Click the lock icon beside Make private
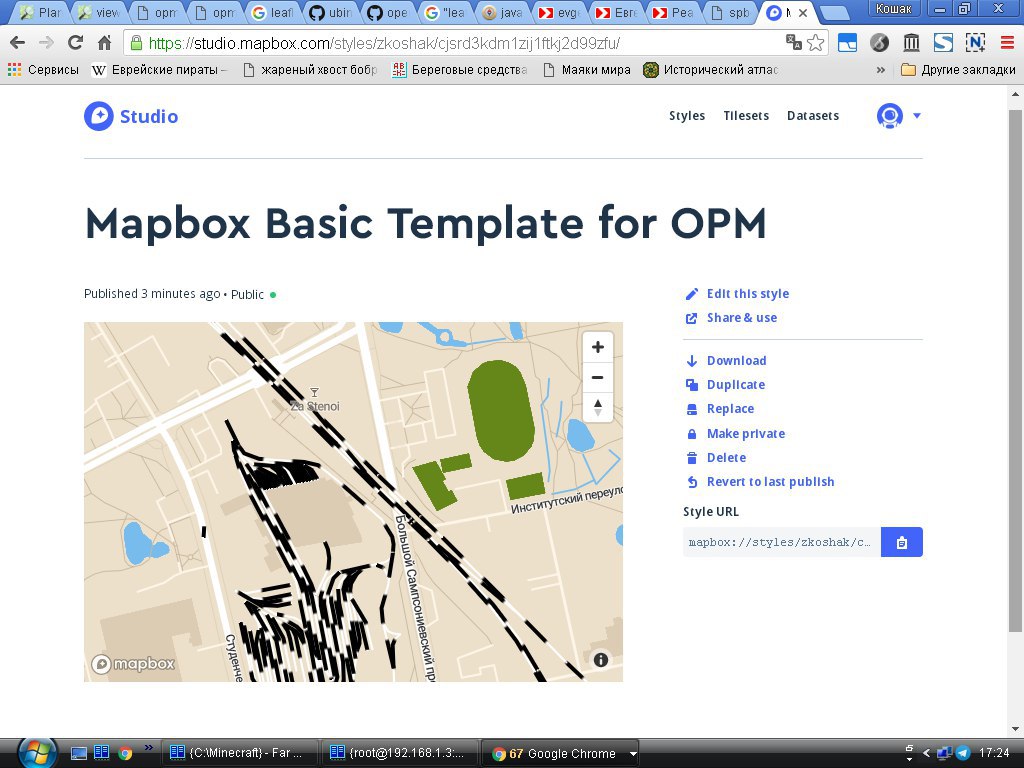This screenshot has height=768, width=1024. (x=692, y=434)
